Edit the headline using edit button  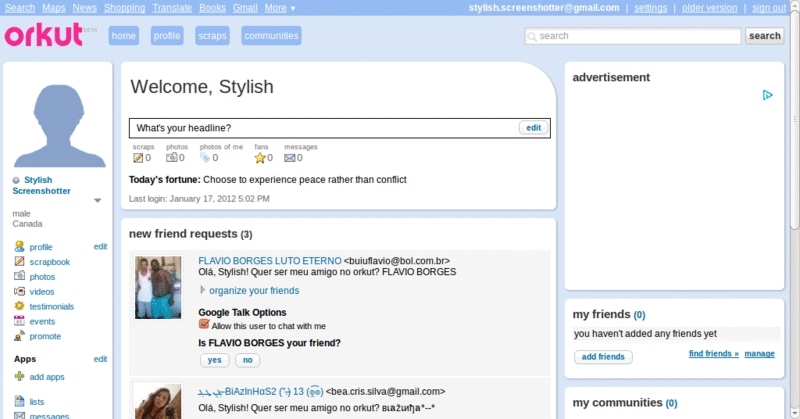[x=534, y=128]
